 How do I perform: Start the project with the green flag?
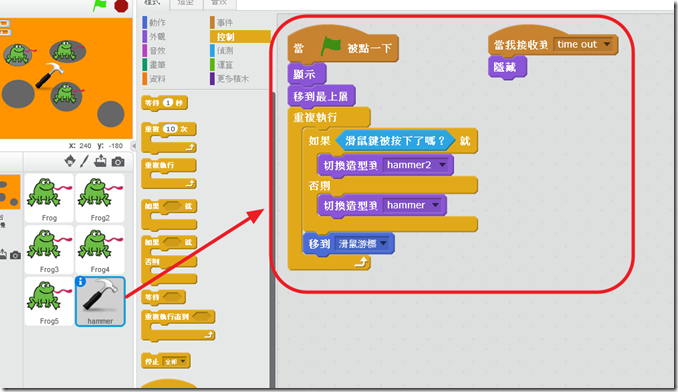click(100, 5)
